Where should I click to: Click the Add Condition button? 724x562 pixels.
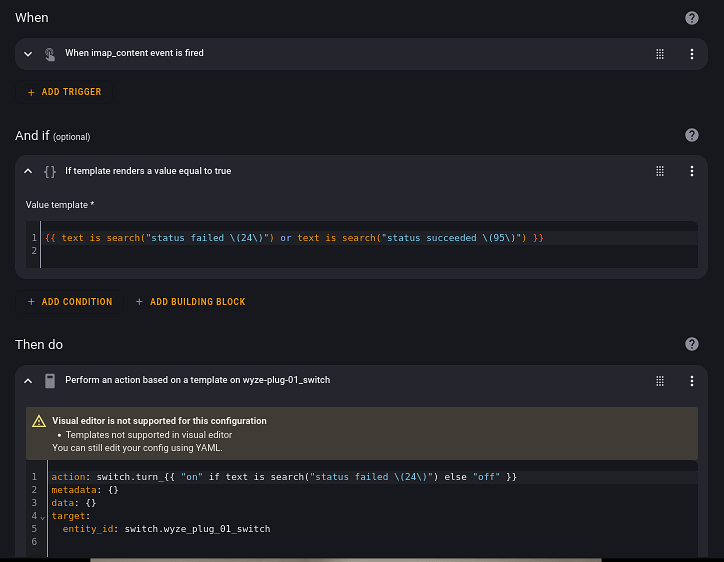(70, 302)
